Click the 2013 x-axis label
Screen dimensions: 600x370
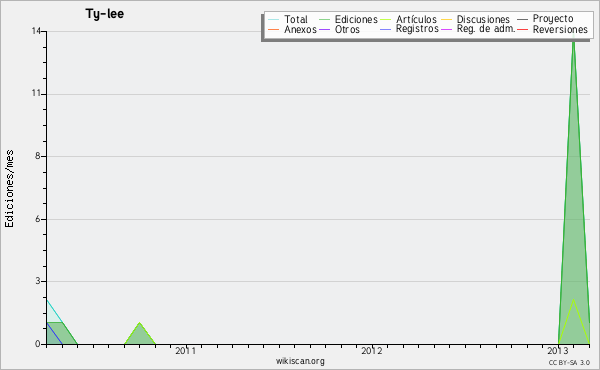558,350
